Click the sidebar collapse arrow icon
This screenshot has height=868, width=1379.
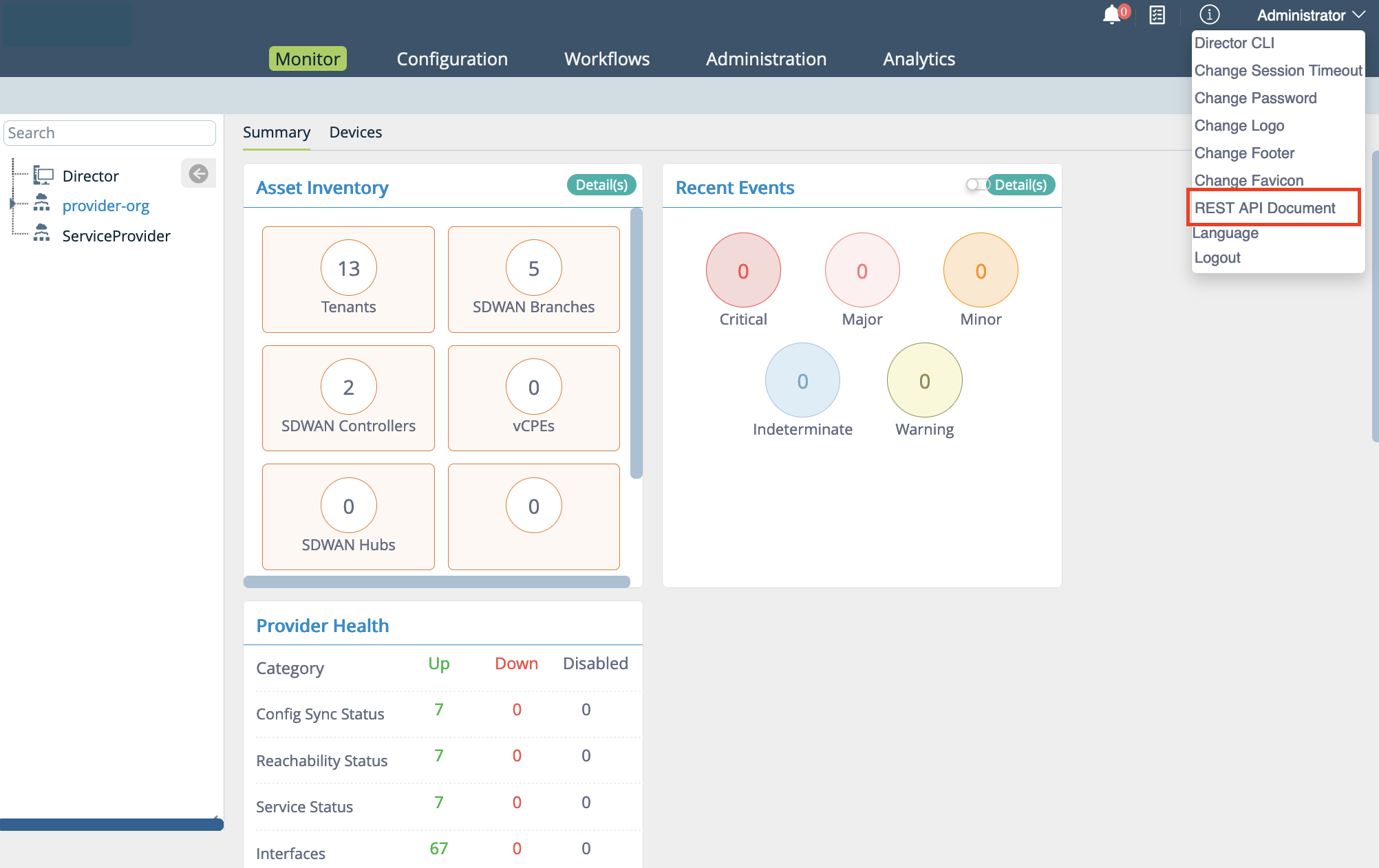(x=198, y=174)
